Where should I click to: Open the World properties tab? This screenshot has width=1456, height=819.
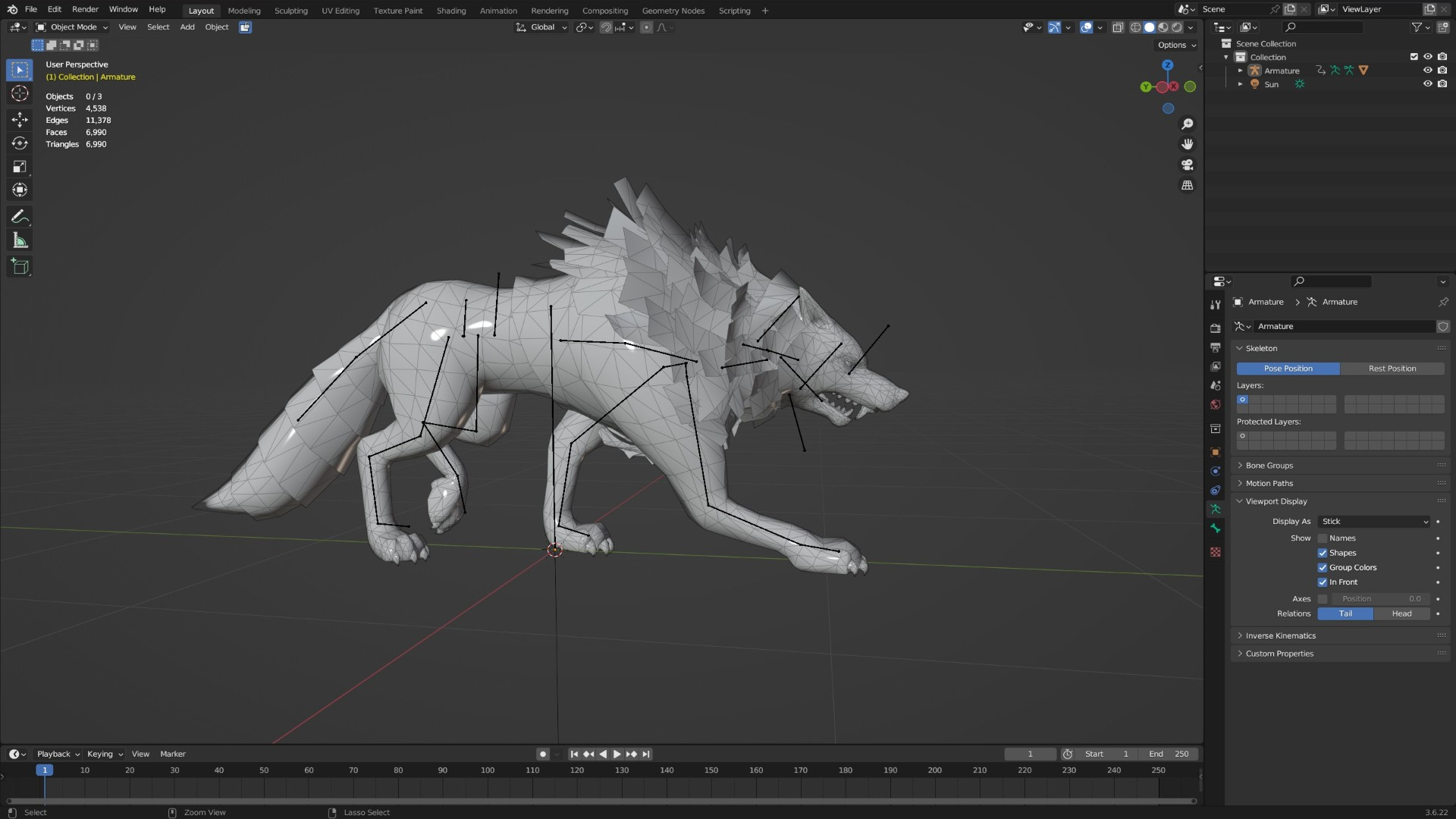pyautogui.click(x=1216, y=404)
